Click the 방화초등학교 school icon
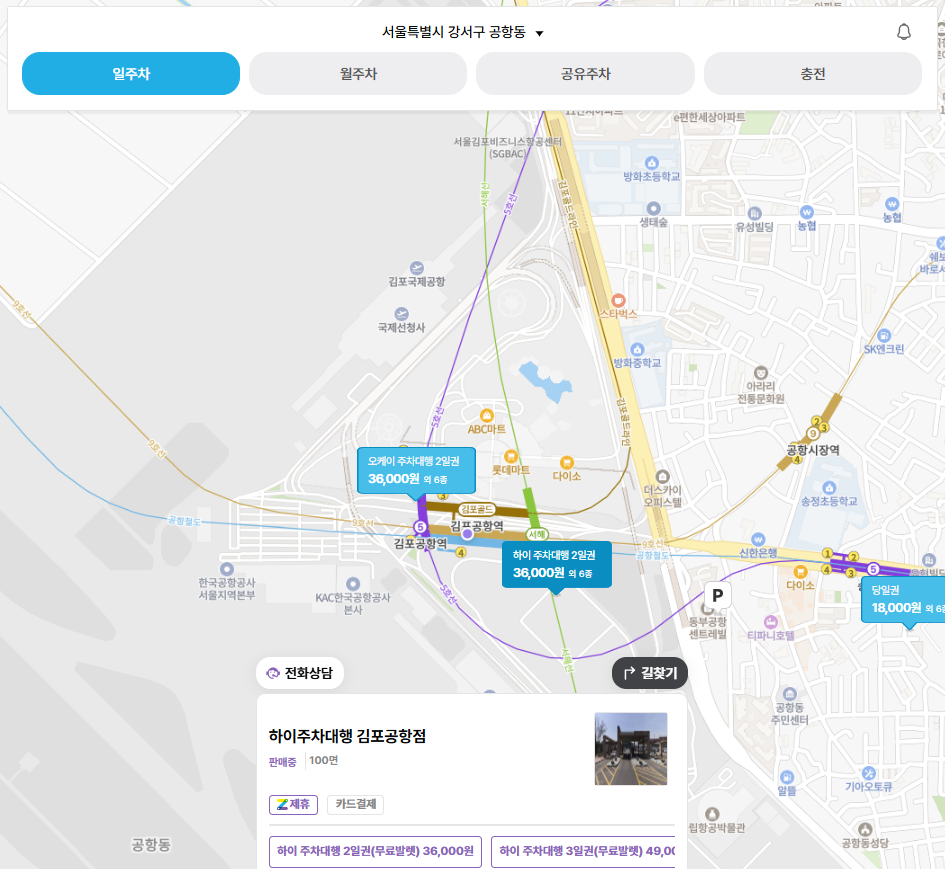Screen dimensions: 945x869 [x=651, y=163]
